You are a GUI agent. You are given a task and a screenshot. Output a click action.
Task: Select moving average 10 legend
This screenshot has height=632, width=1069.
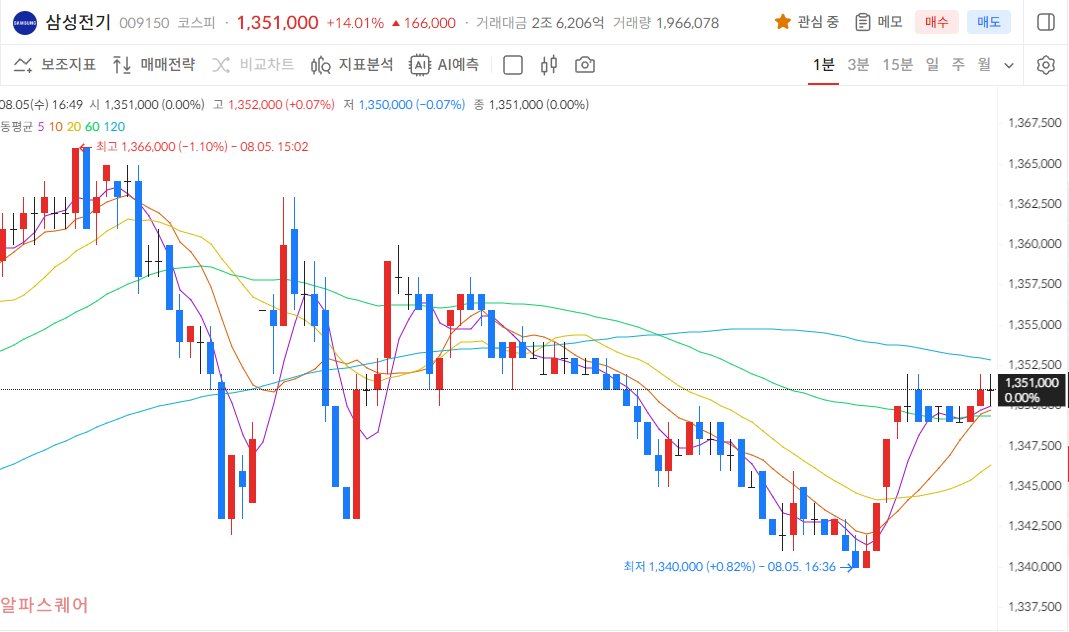tap(55, 127)
